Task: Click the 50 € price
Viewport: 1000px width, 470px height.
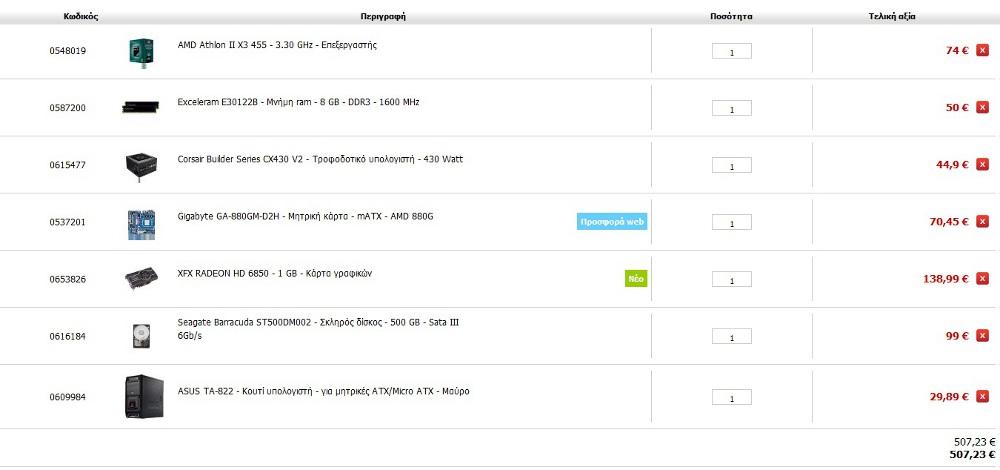Action: pyautogui.click(x=957, y=108)
